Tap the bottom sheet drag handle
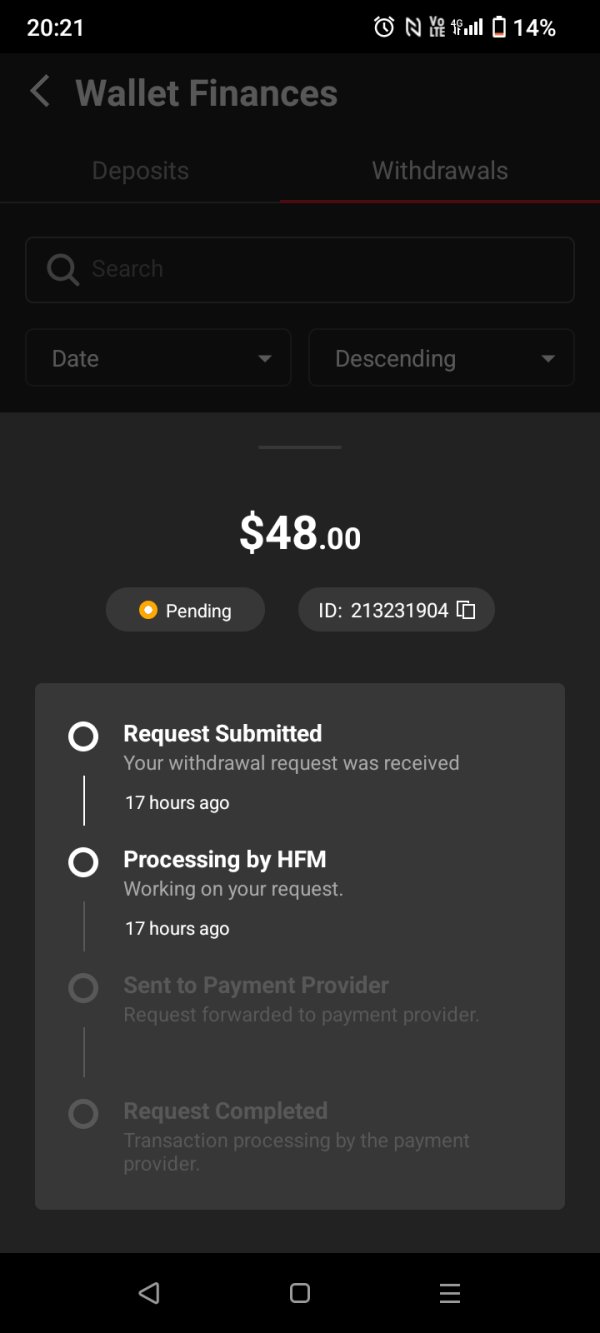This screenshot has width=600, height=1333. 300,447
